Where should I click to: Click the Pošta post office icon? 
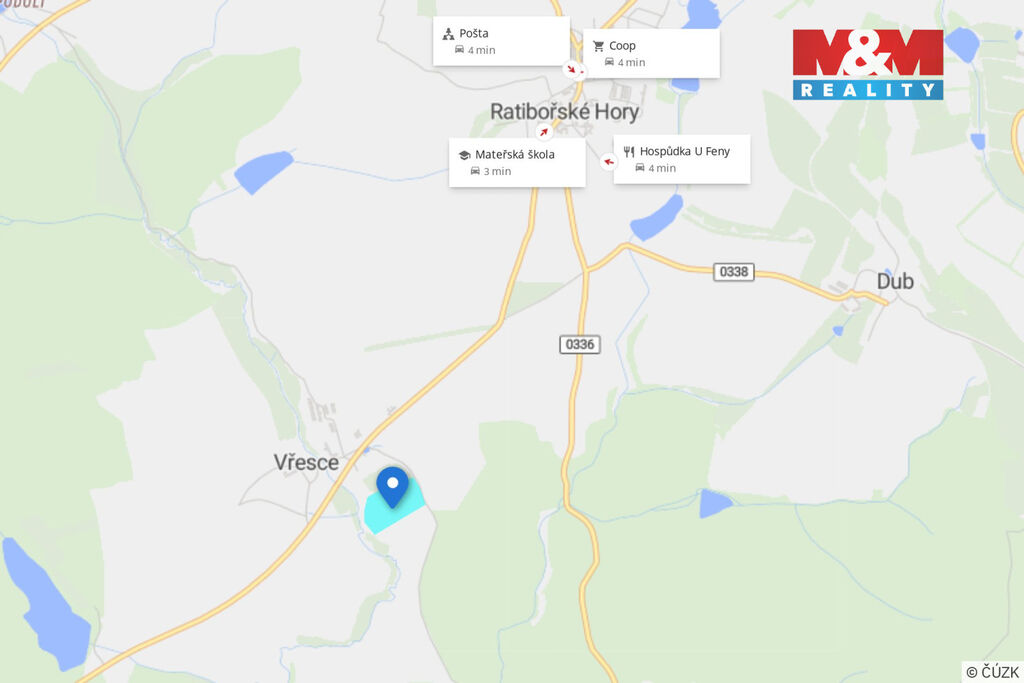[448, 34]
